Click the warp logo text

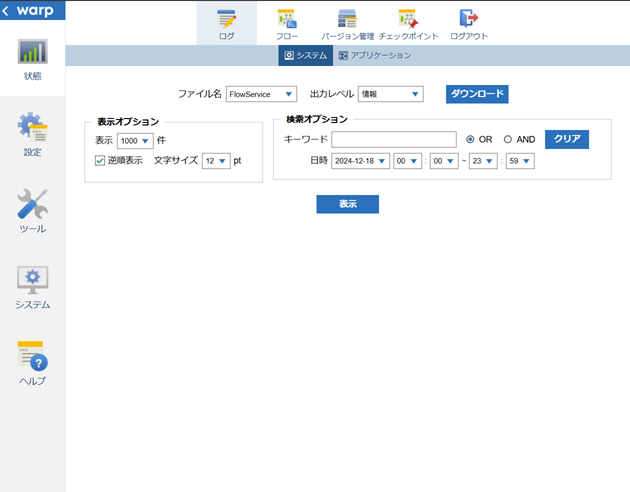35,11
